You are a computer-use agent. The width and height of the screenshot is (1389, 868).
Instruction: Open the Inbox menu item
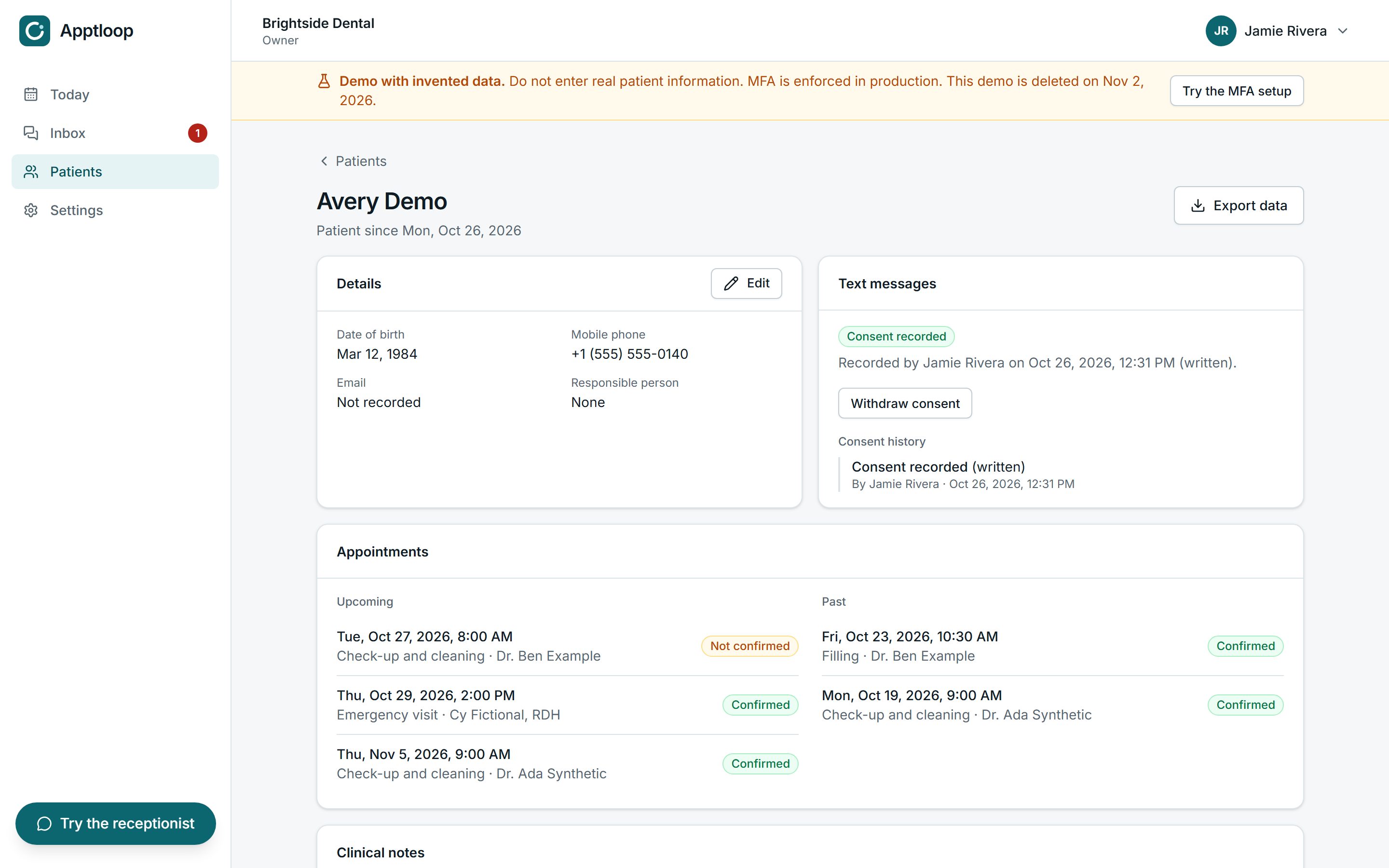(115, 133)
